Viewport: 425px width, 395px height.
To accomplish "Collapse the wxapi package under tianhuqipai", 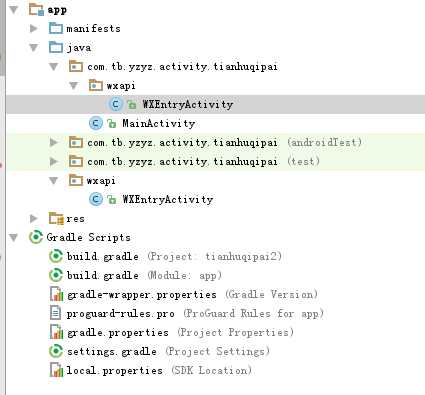I will coord(73,86).
